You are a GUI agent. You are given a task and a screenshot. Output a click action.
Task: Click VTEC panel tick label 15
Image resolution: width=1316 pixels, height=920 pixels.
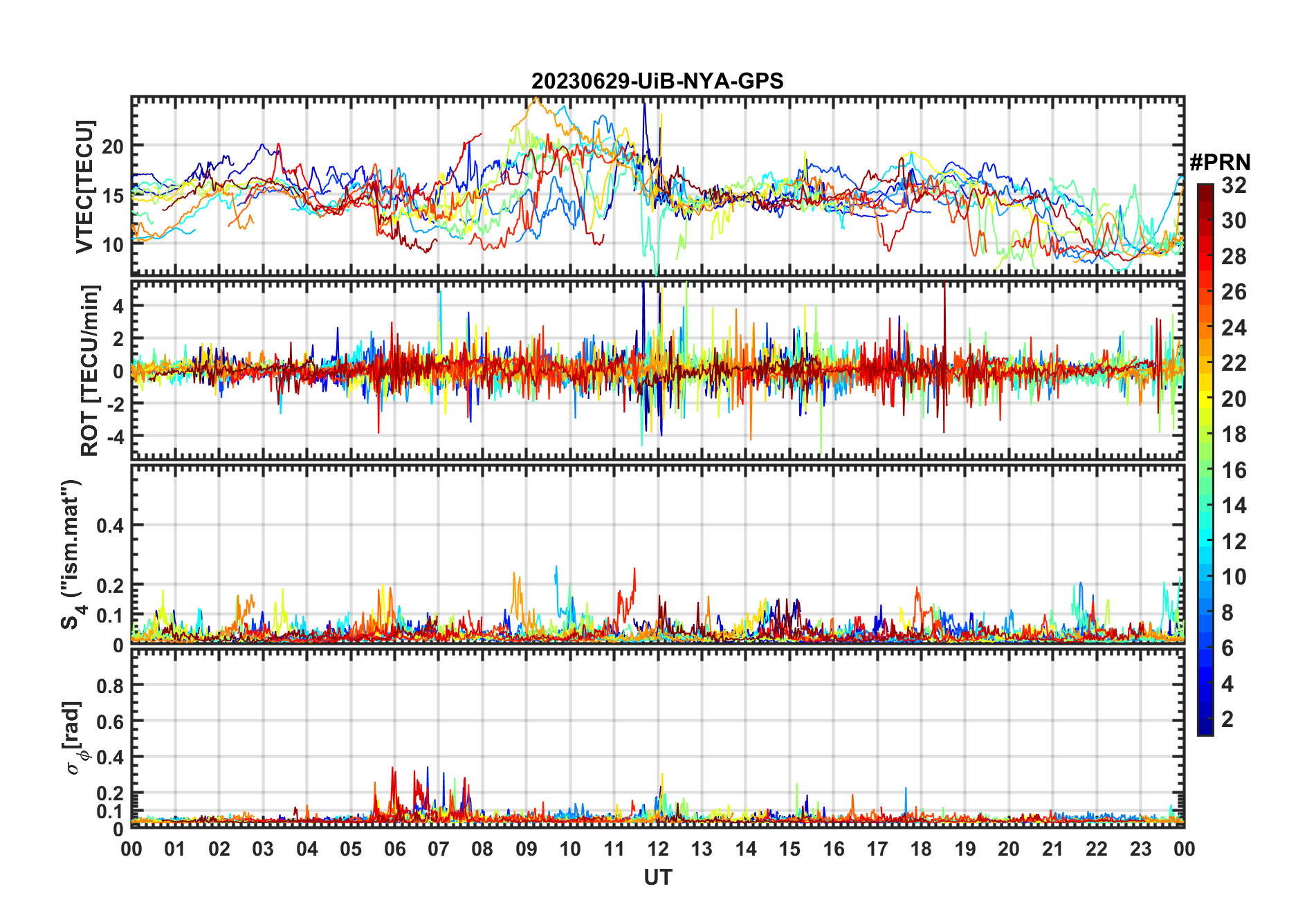pyautogui.click(x=113, y=196)
